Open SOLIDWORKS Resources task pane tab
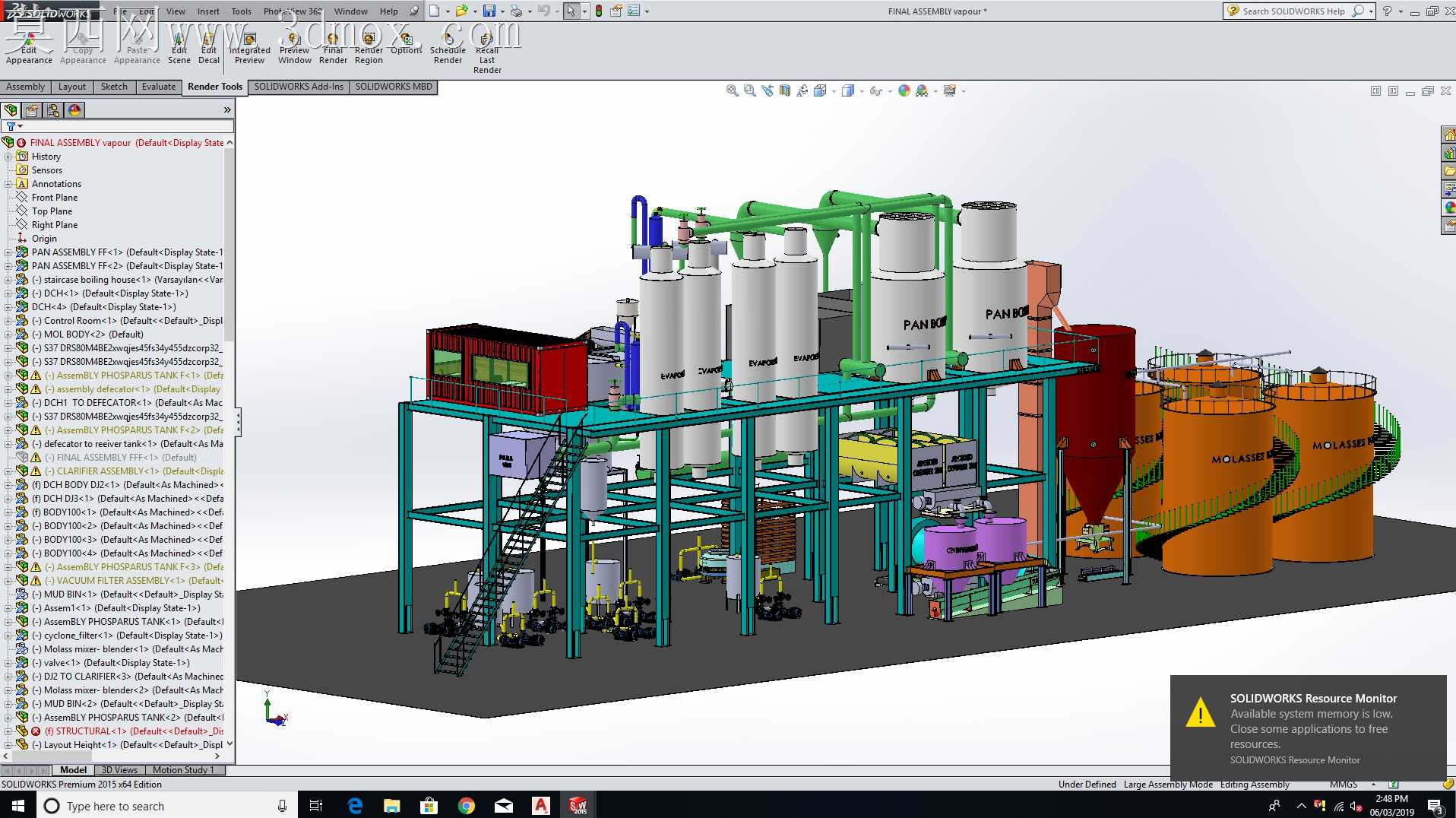 (1448, 135)
